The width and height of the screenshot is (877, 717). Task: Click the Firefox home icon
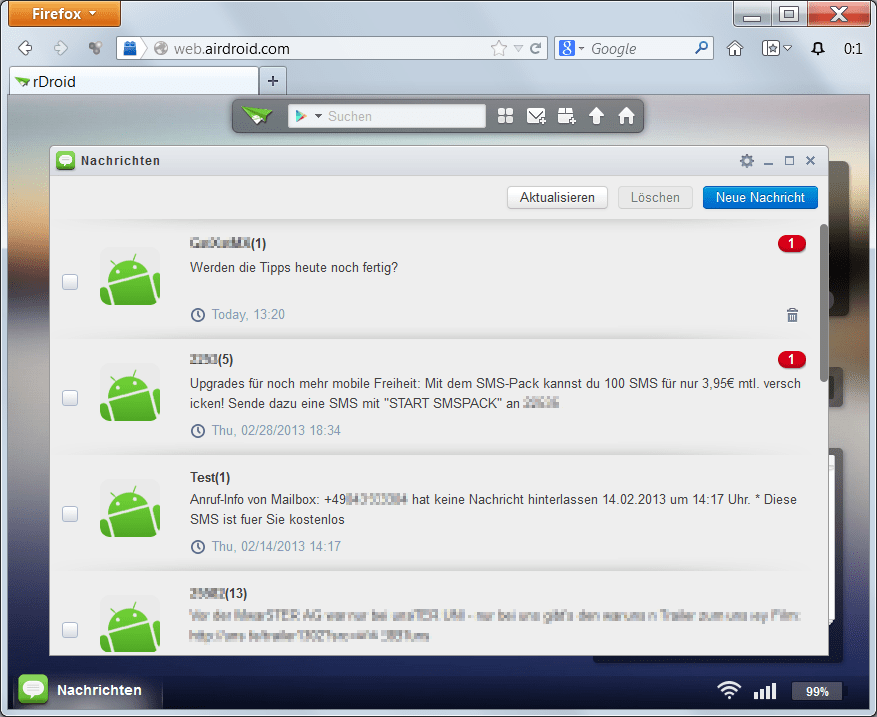click(x=735, y=49)
